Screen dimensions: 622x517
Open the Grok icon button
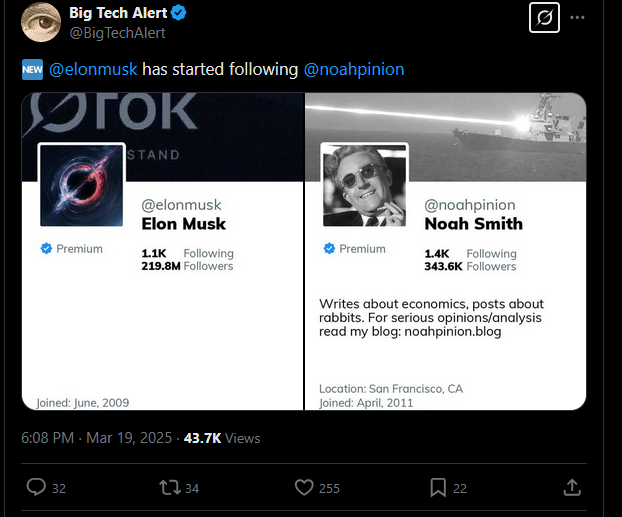tap(544, 18)
